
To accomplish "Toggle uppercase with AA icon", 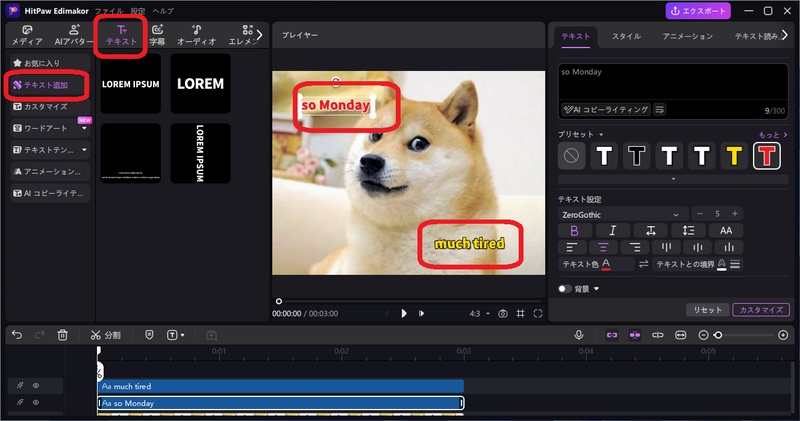I will pos(726,231).
